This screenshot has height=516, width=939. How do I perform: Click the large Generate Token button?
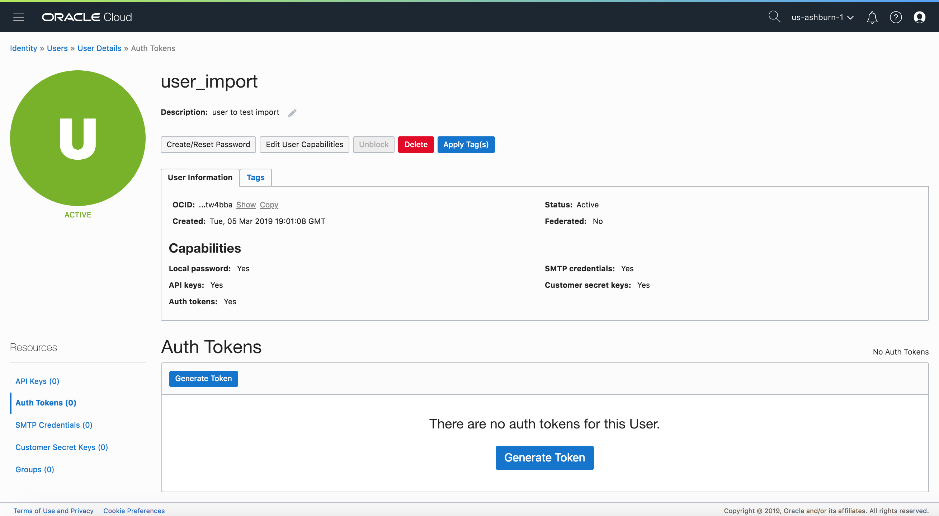(545, 458)
